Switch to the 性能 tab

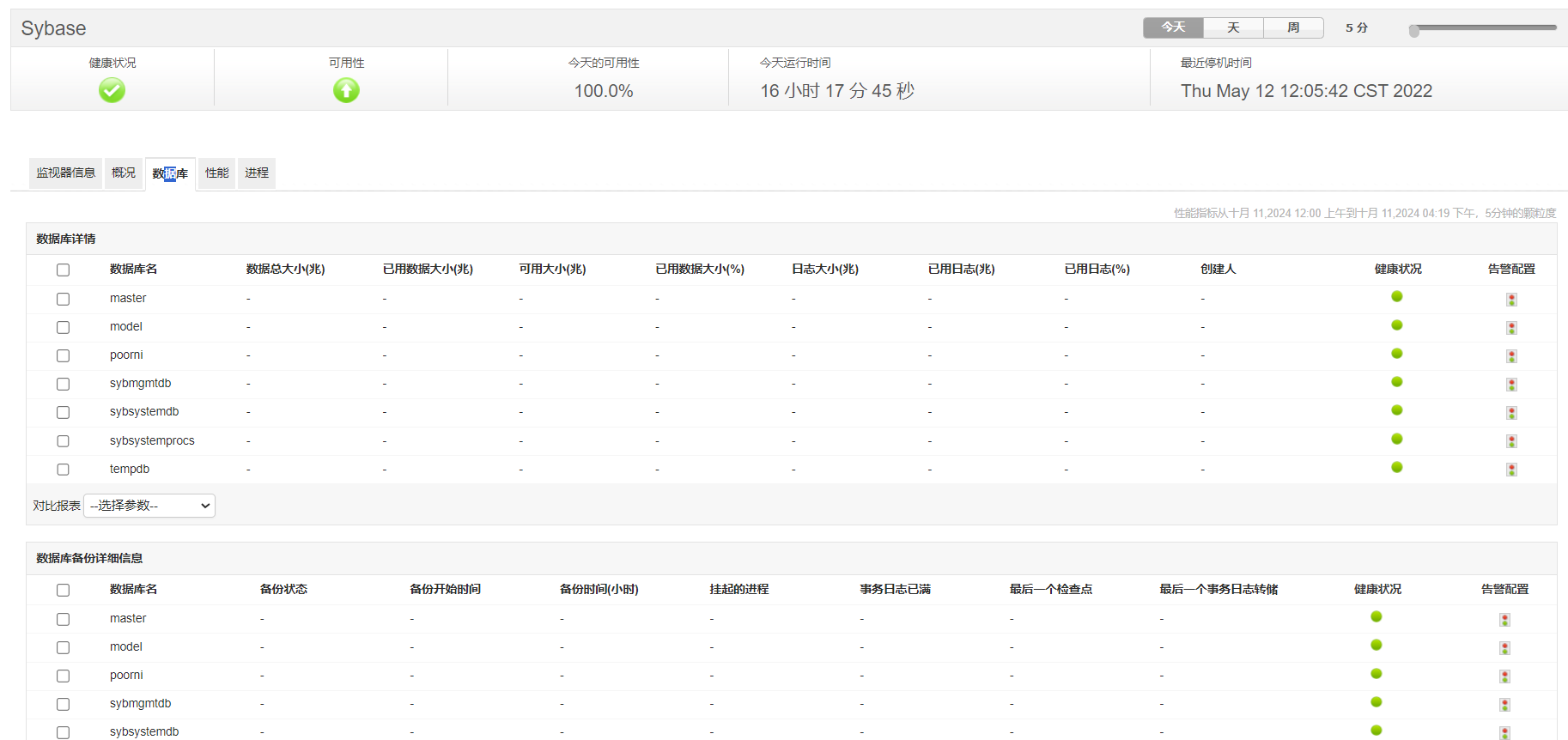tap(216, 173)
